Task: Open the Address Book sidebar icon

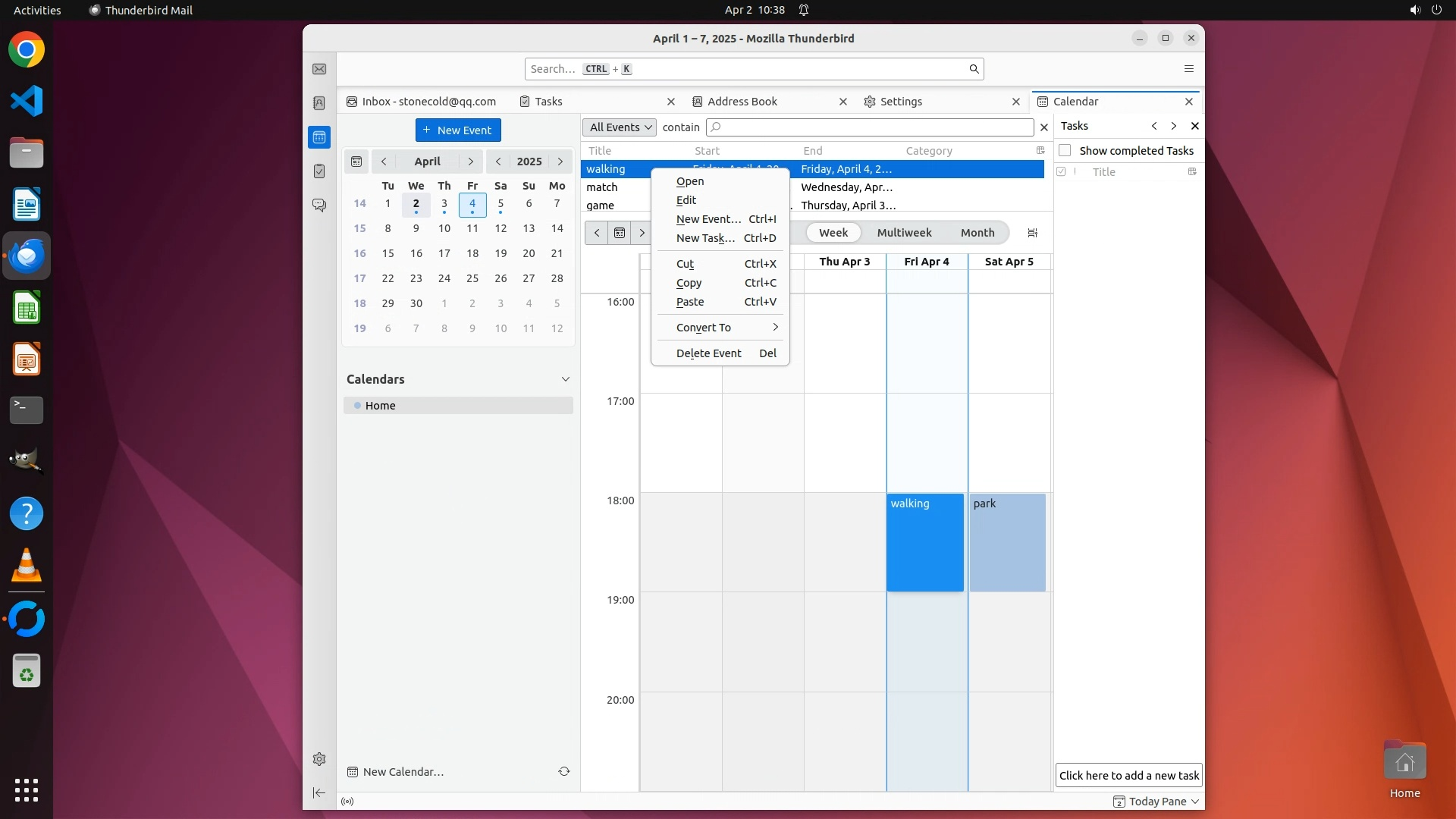Action: [319, 103]
